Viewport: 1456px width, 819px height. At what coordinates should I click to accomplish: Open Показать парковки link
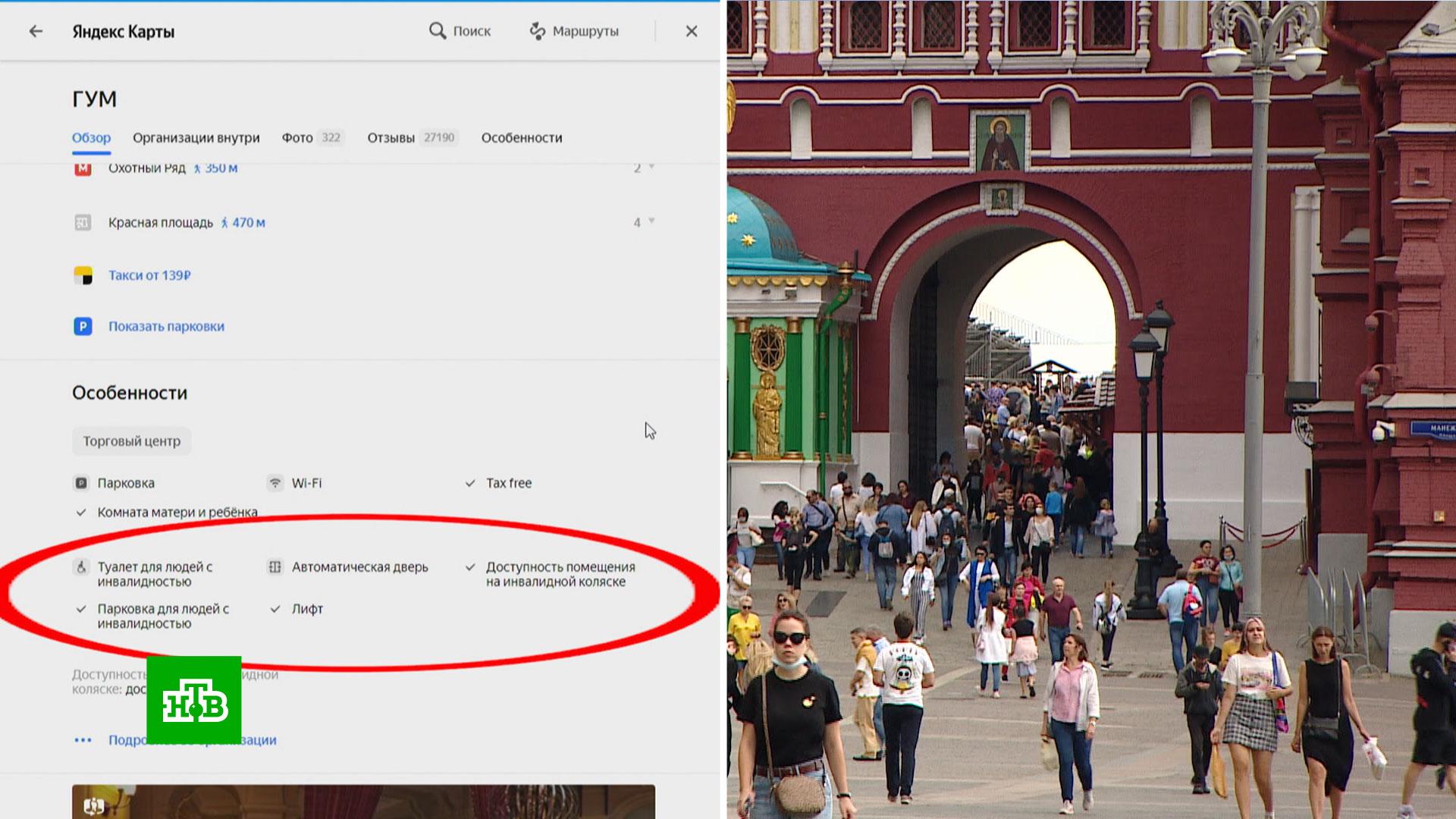tap(166, 326)
